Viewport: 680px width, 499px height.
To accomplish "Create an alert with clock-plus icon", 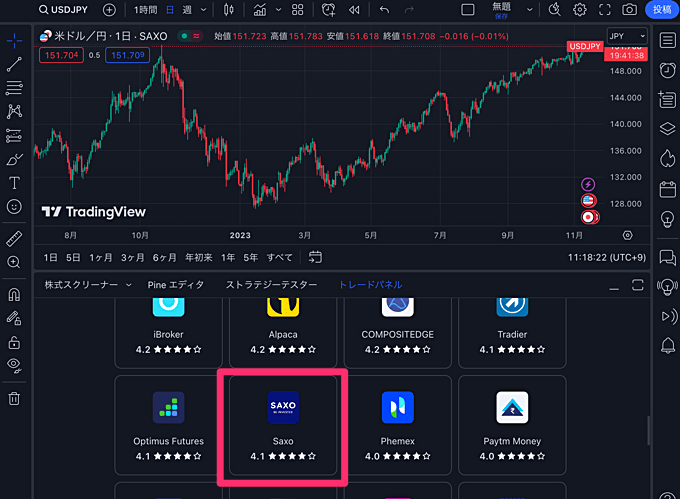I will (x=328, y=10).
